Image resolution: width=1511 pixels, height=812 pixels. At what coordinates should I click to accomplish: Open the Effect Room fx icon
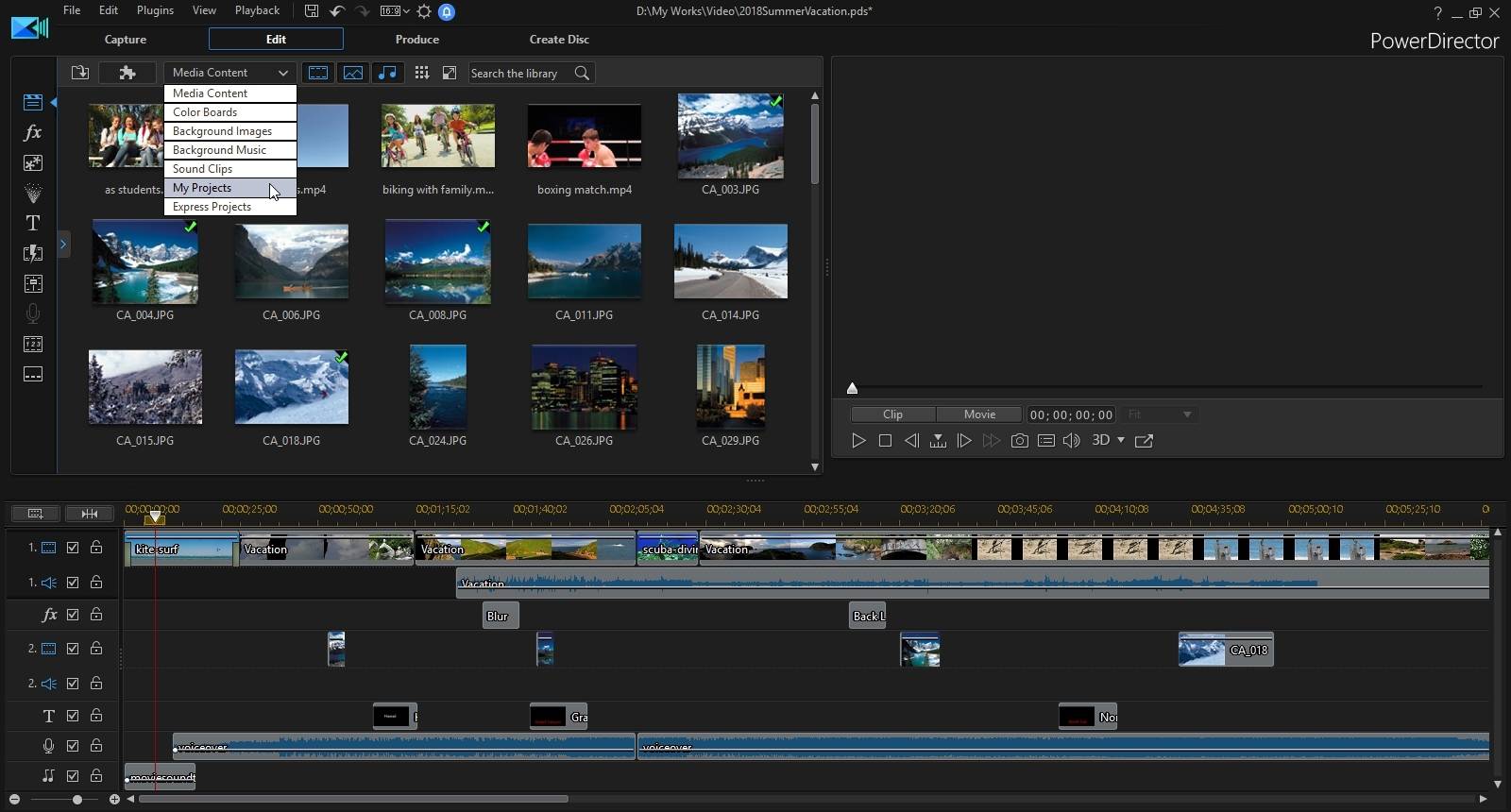[x=33, y=132]
